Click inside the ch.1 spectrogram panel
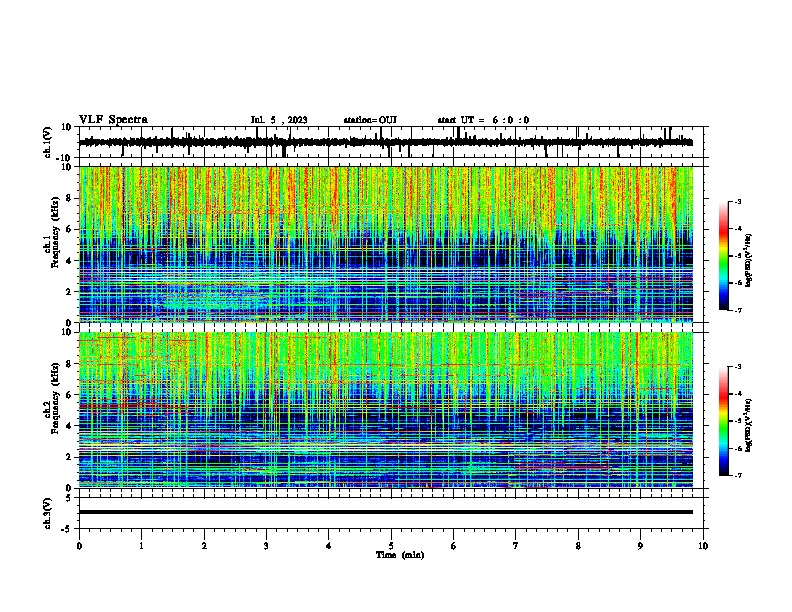This screenshot has height=612, width=792. (x=386, y=244)
